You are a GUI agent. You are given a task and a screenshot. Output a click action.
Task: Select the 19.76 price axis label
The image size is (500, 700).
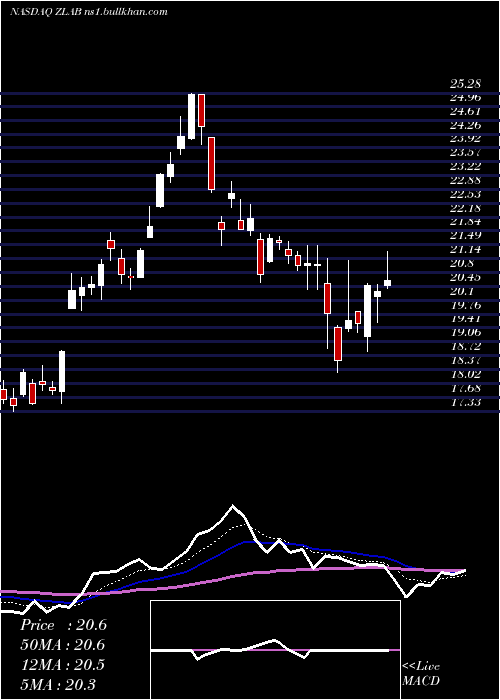pyautogui.click(x=464, y=305)
